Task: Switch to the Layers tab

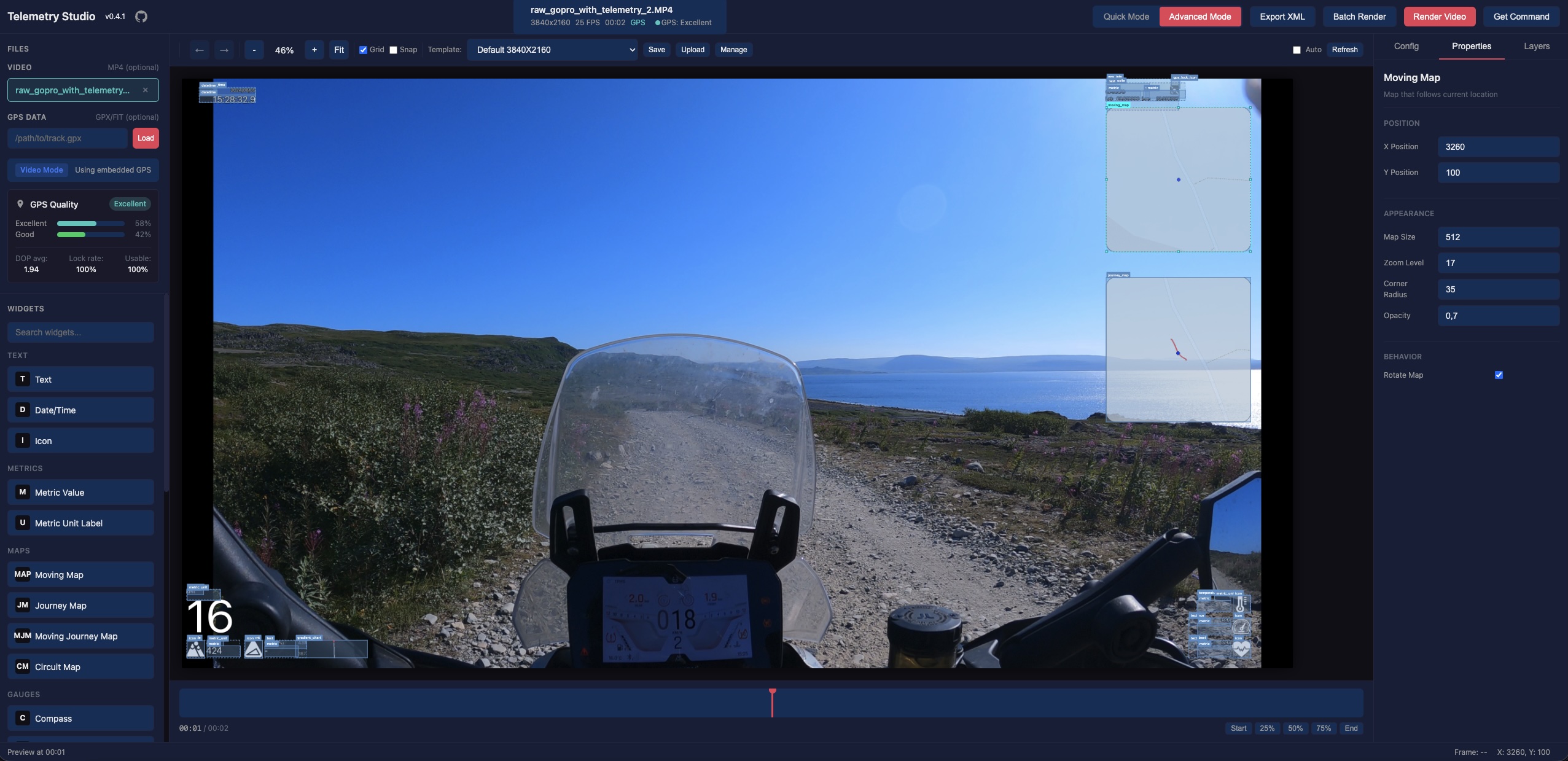Action: point(1536,46)
